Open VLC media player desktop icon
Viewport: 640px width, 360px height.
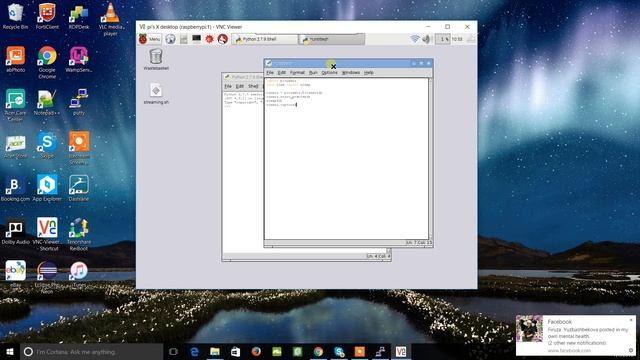click(110, 19)
